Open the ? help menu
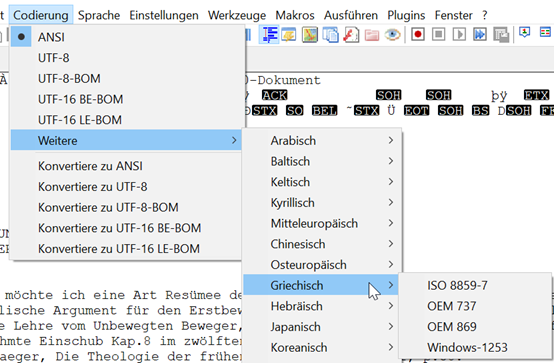 pos(484,15)
